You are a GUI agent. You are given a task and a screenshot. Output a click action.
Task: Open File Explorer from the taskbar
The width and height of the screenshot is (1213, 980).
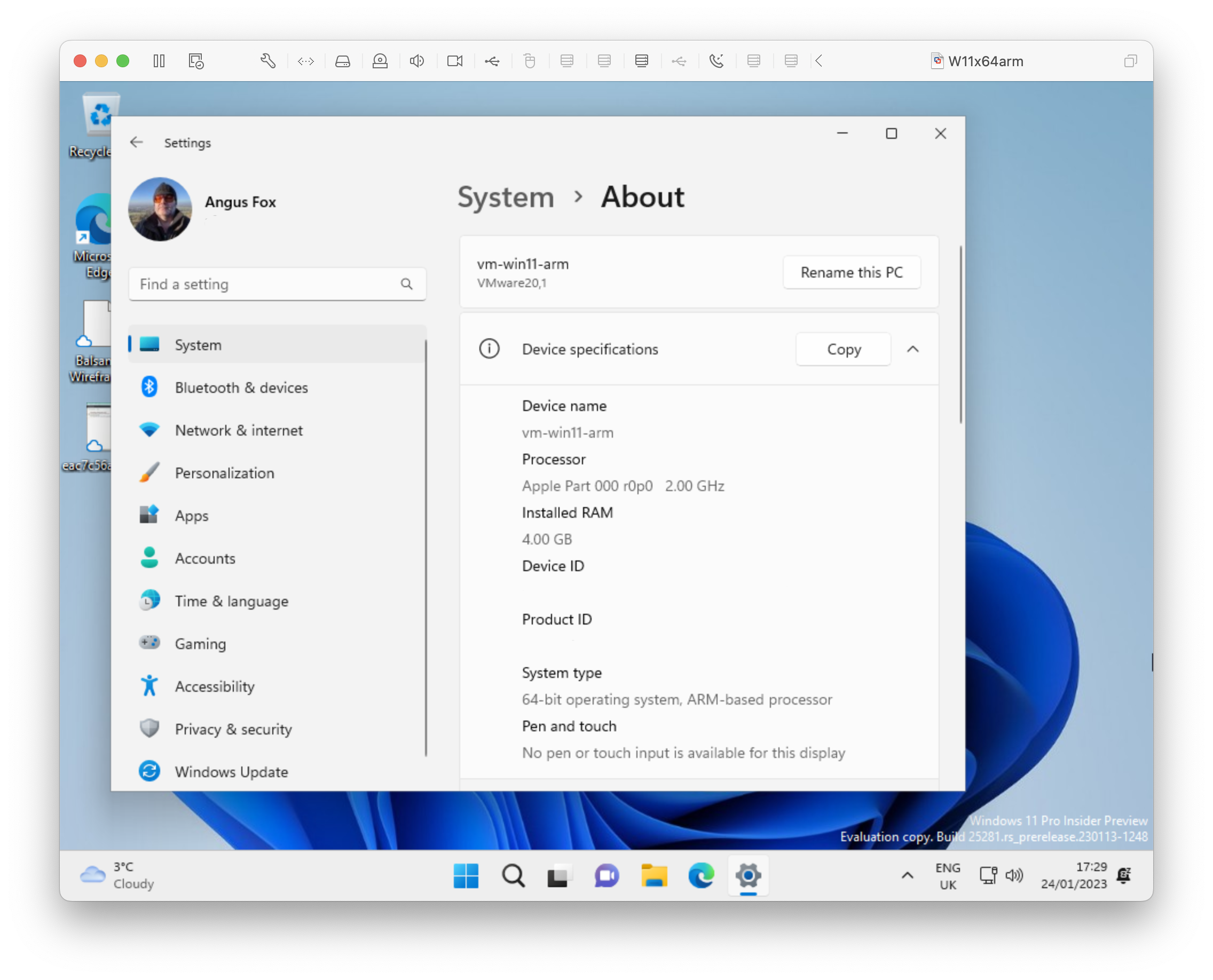[655, 875]
